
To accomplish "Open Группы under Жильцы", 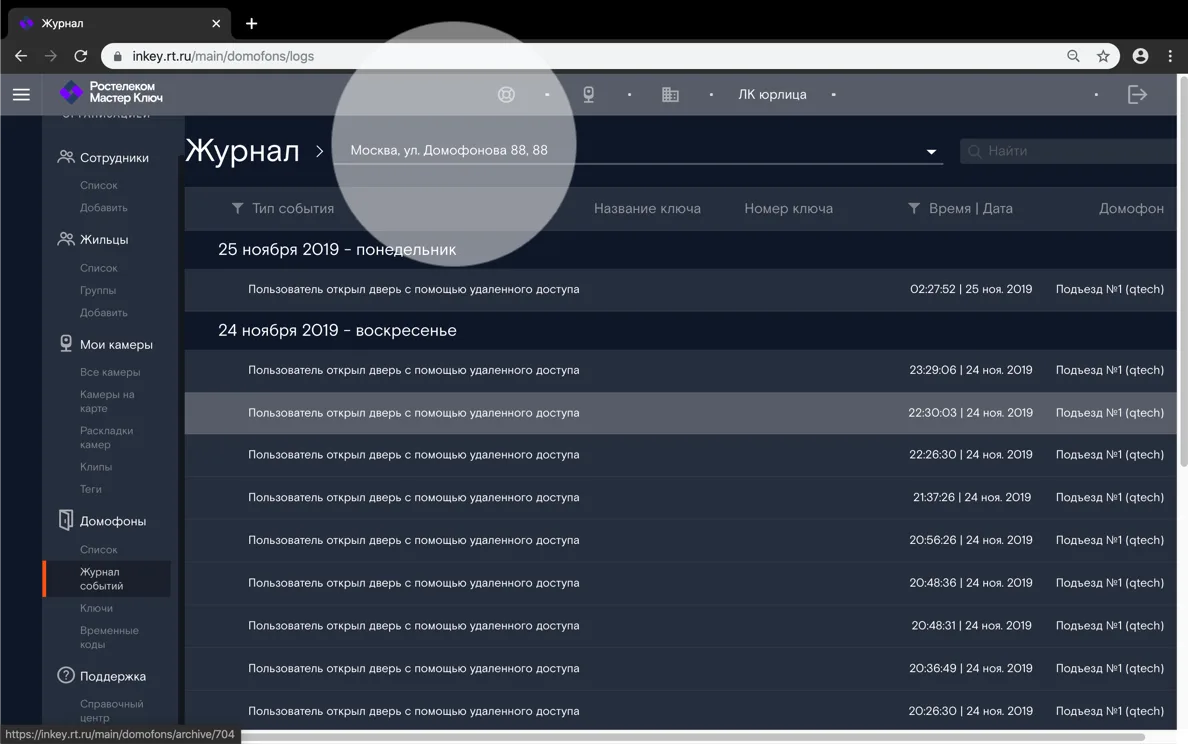I will pyautogui.click(x=98, y=290).
